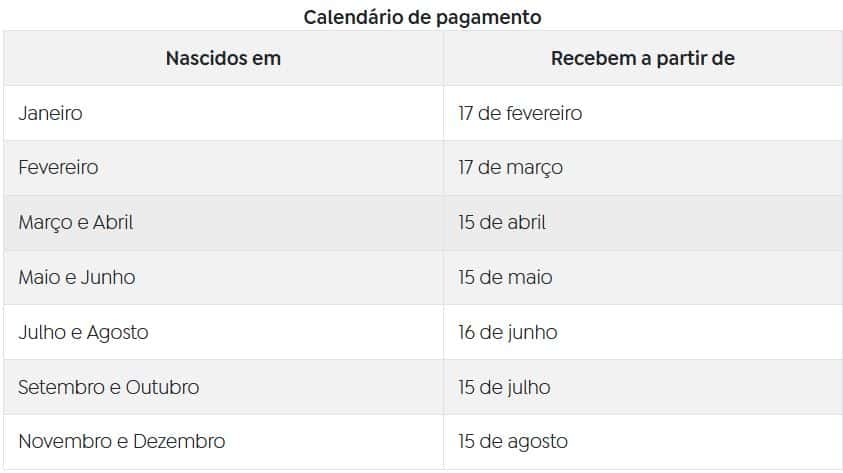Select the 'Recebem a partir de' column header
The width and height of the screenshot is (843, 473).
(642, 58)
